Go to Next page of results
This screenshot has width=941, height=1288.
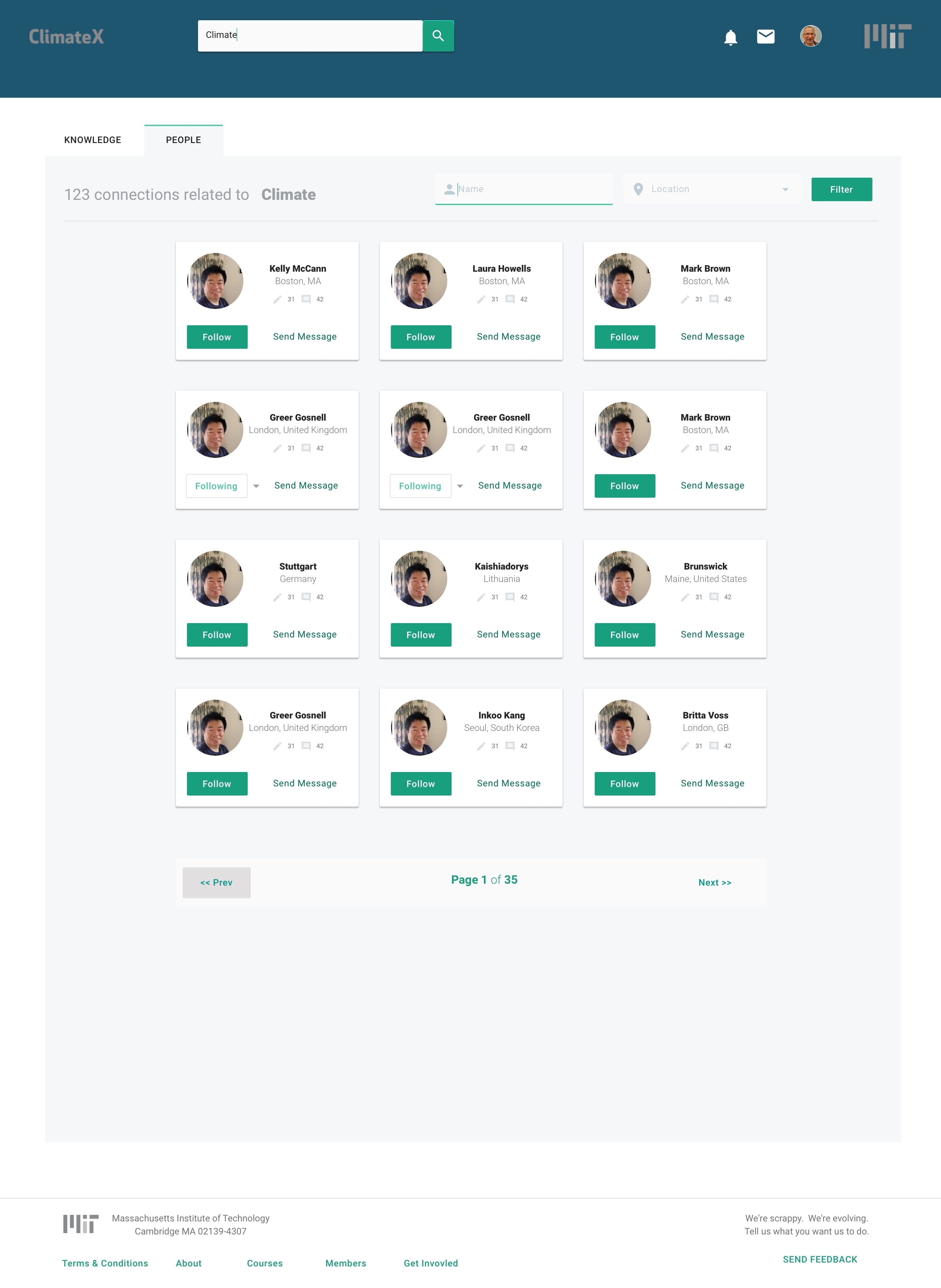click(x=715, y=883)
